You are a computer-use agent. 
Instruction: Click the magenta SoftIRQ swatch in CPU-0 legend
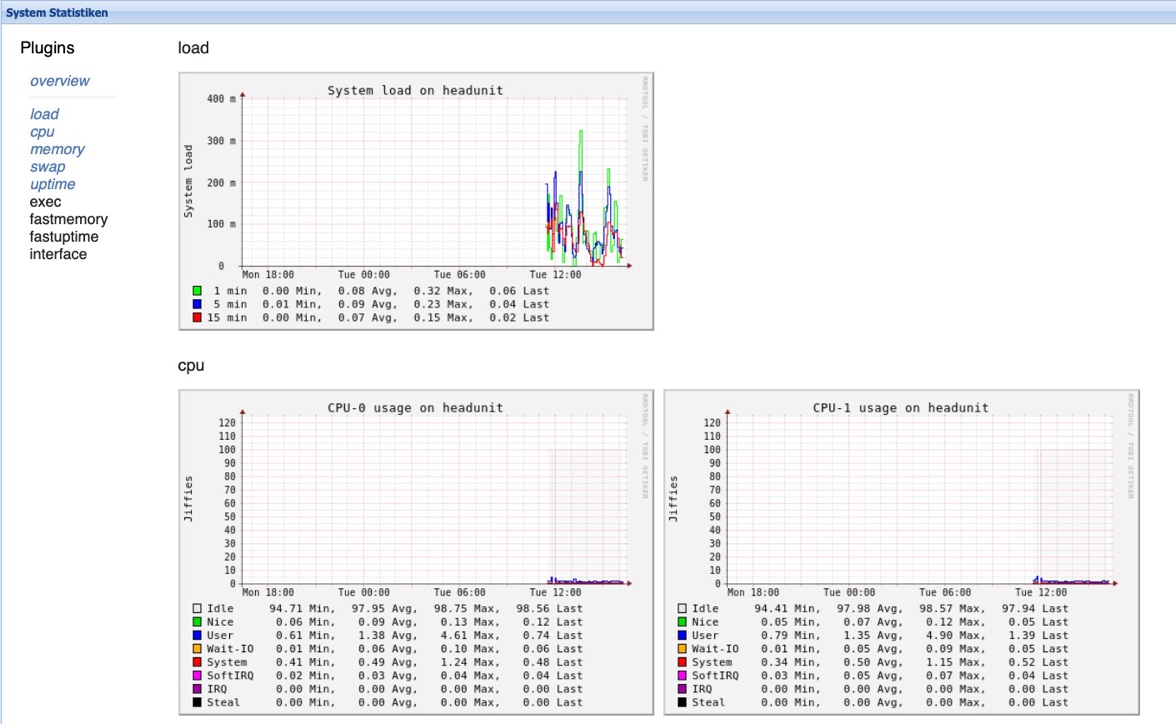coord(197,676)
